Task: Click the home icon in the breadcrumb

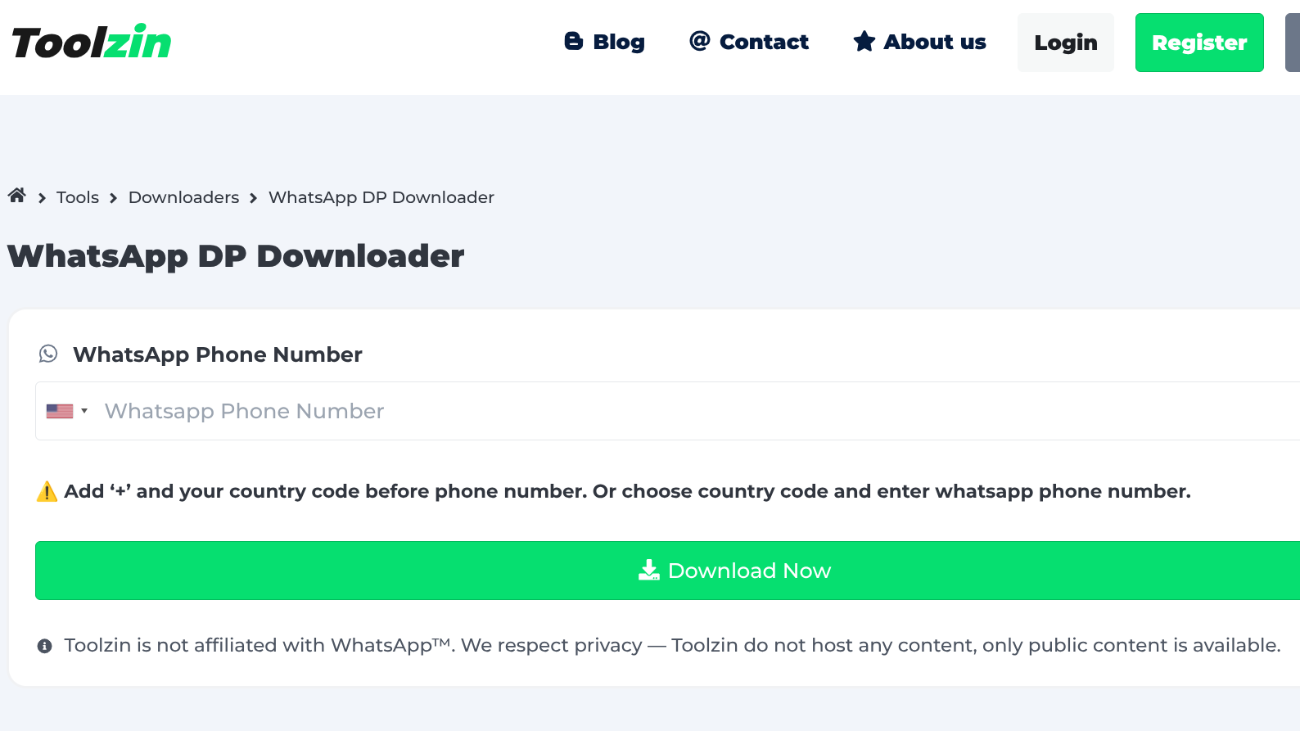Action: coord(16,196)
